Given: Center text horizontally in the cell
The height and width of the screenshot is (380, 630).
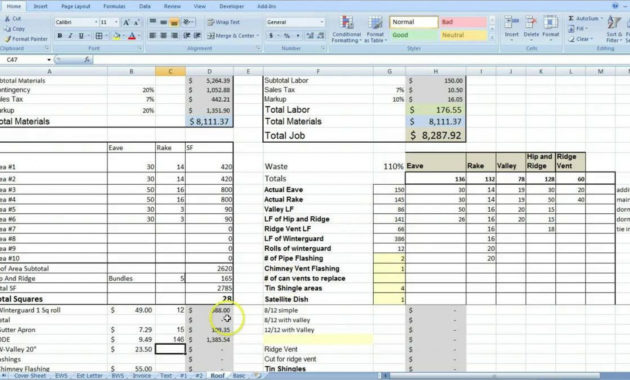Looking at the screenshot, I should (163, 36).
